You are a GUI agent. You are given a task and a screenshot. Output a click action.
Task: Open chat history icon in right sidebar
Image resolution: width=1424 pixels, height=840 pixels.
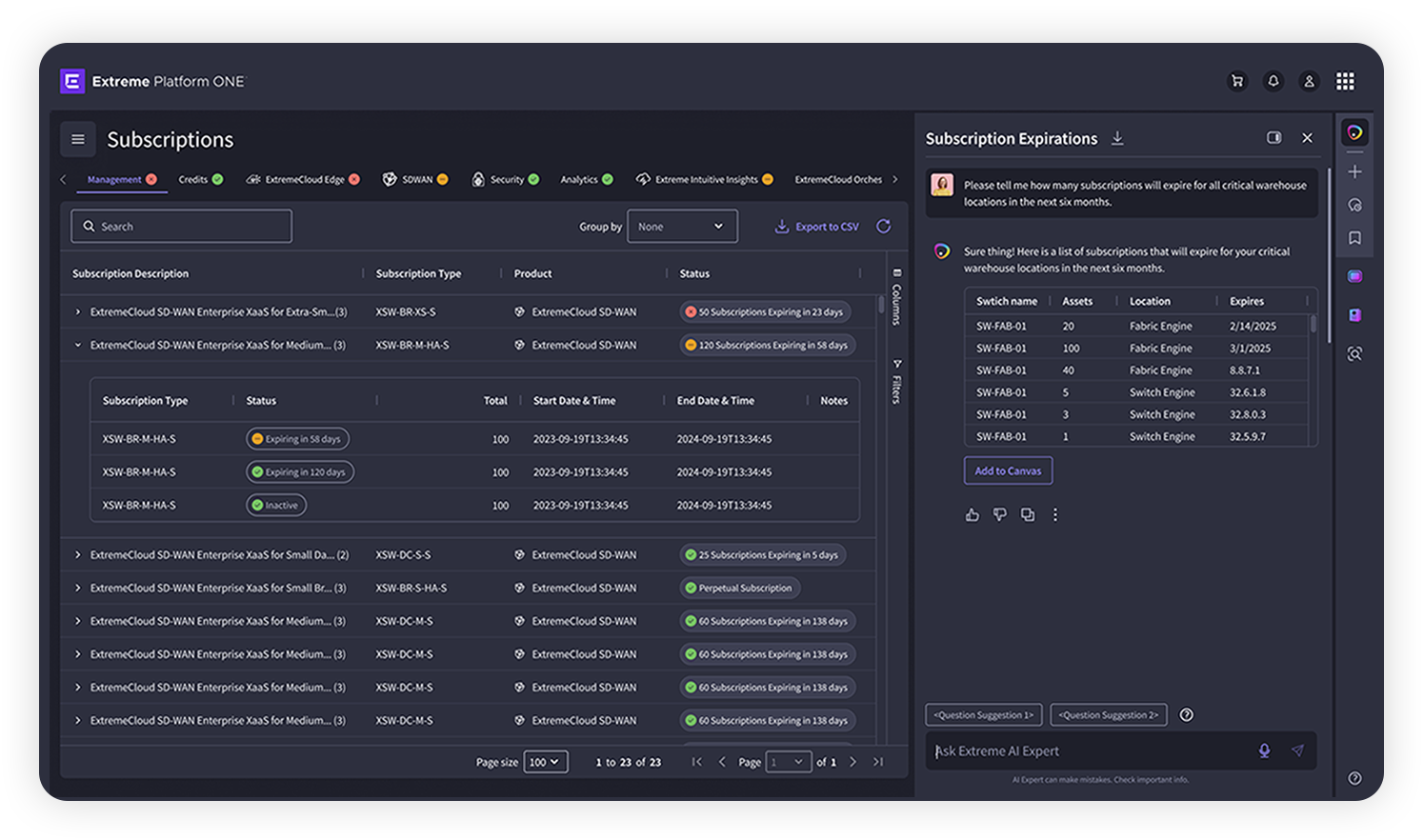[x=1354, y=206]
